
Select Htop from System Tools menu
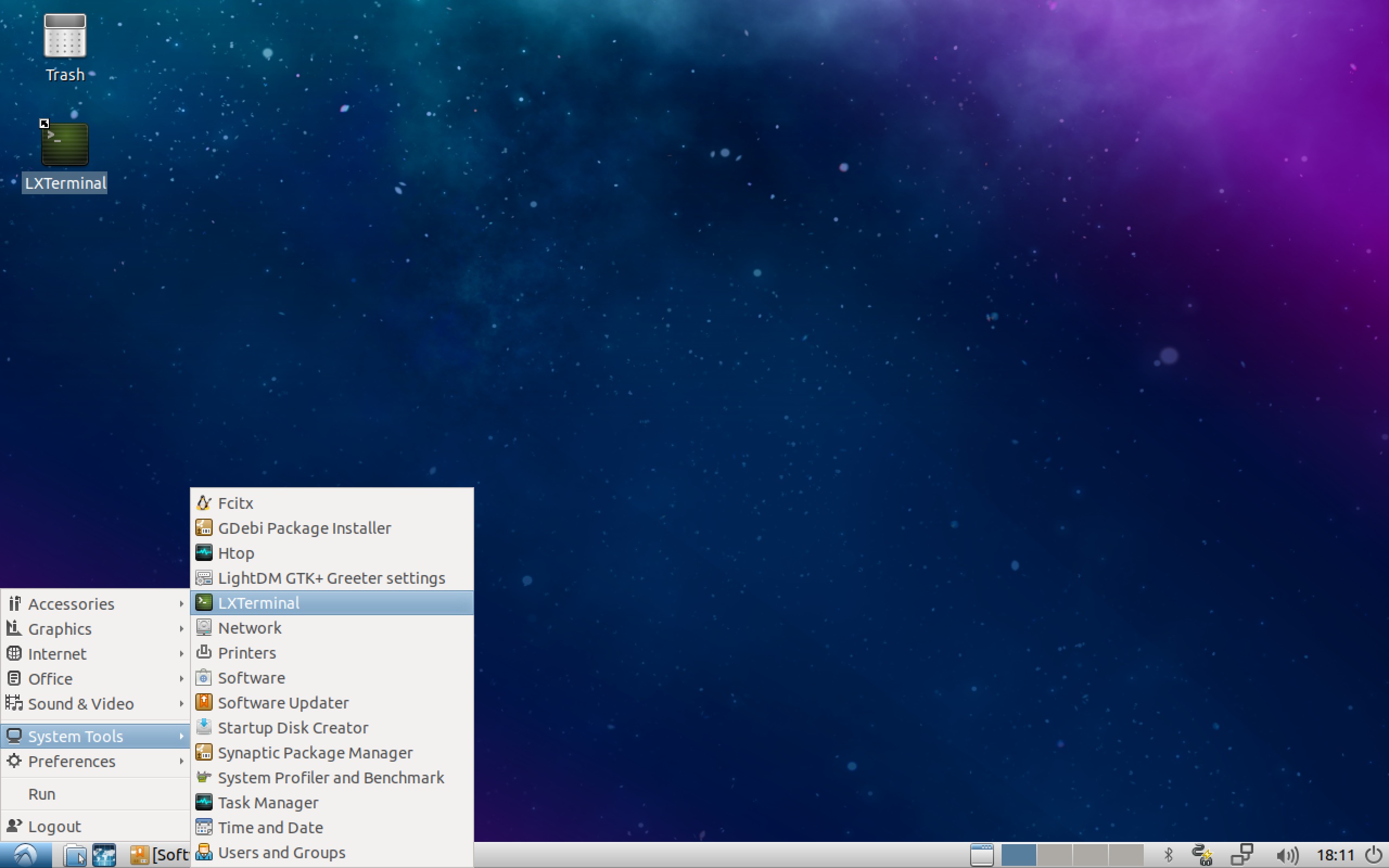(236, 553)
